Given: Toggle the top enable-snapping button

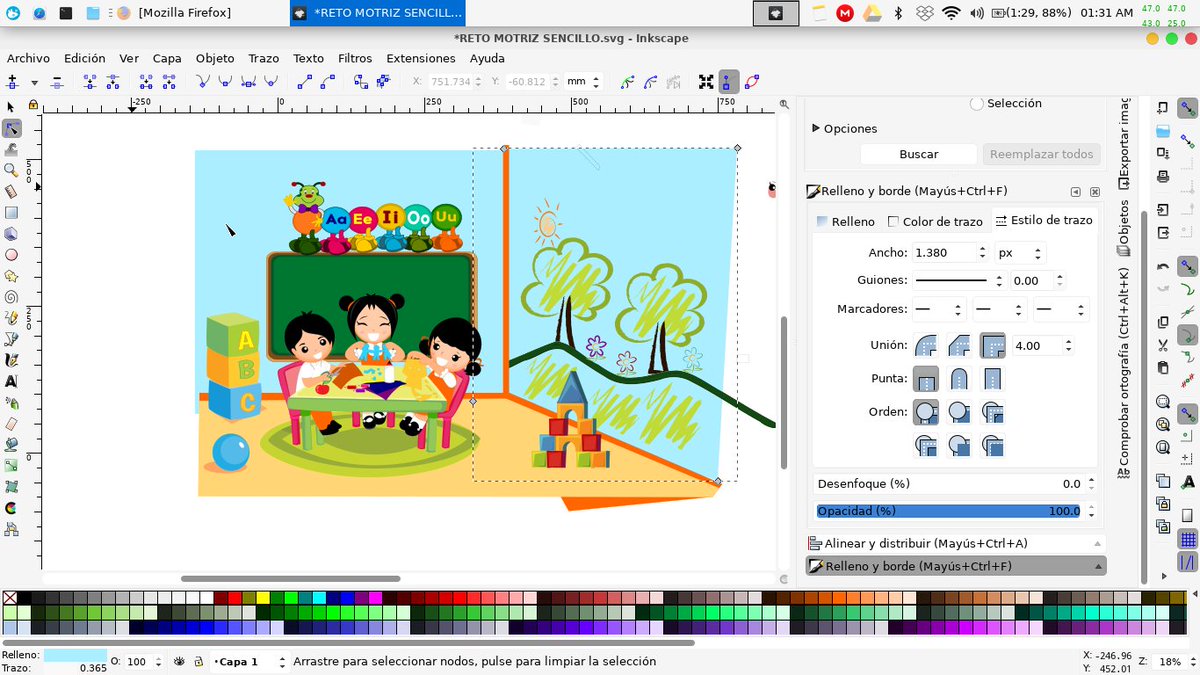Looking at the screenshot, I should click(x=1188, y=107).
